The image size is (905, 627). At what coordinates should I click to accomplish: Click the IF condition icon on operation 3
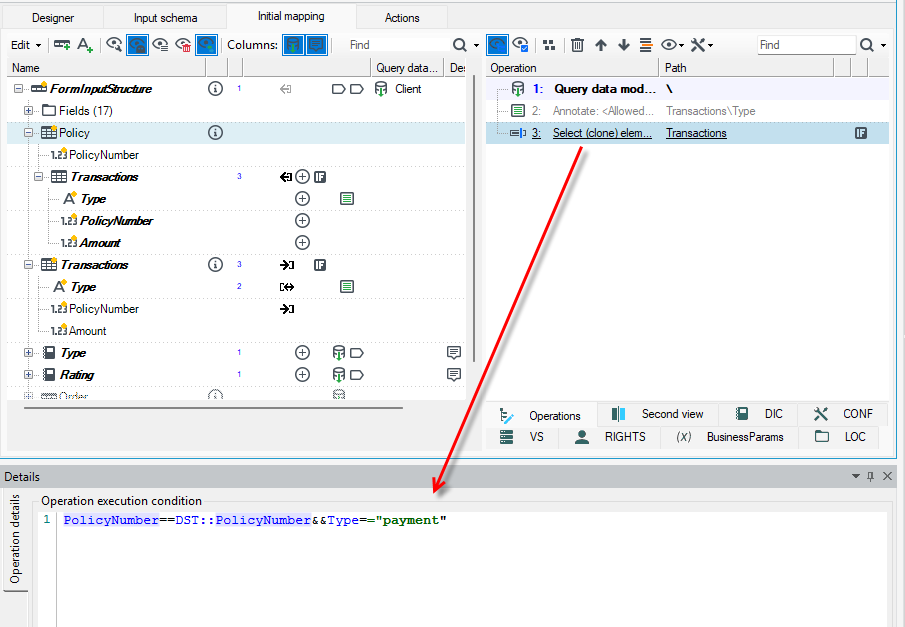pyautogui.click(x=861, y=133)
